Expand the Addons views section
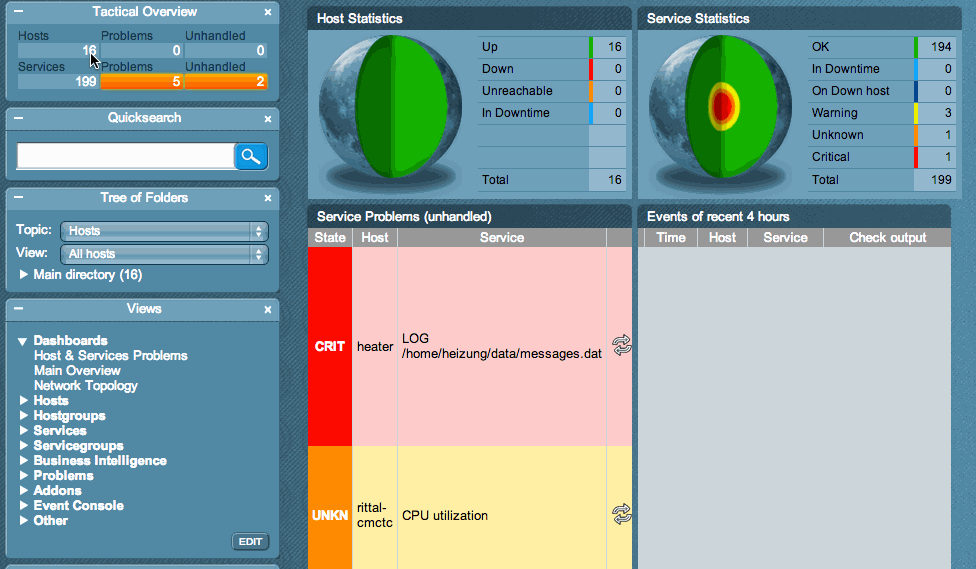The height and width of the screenshot is (569, 976). (x=24, y=490)
